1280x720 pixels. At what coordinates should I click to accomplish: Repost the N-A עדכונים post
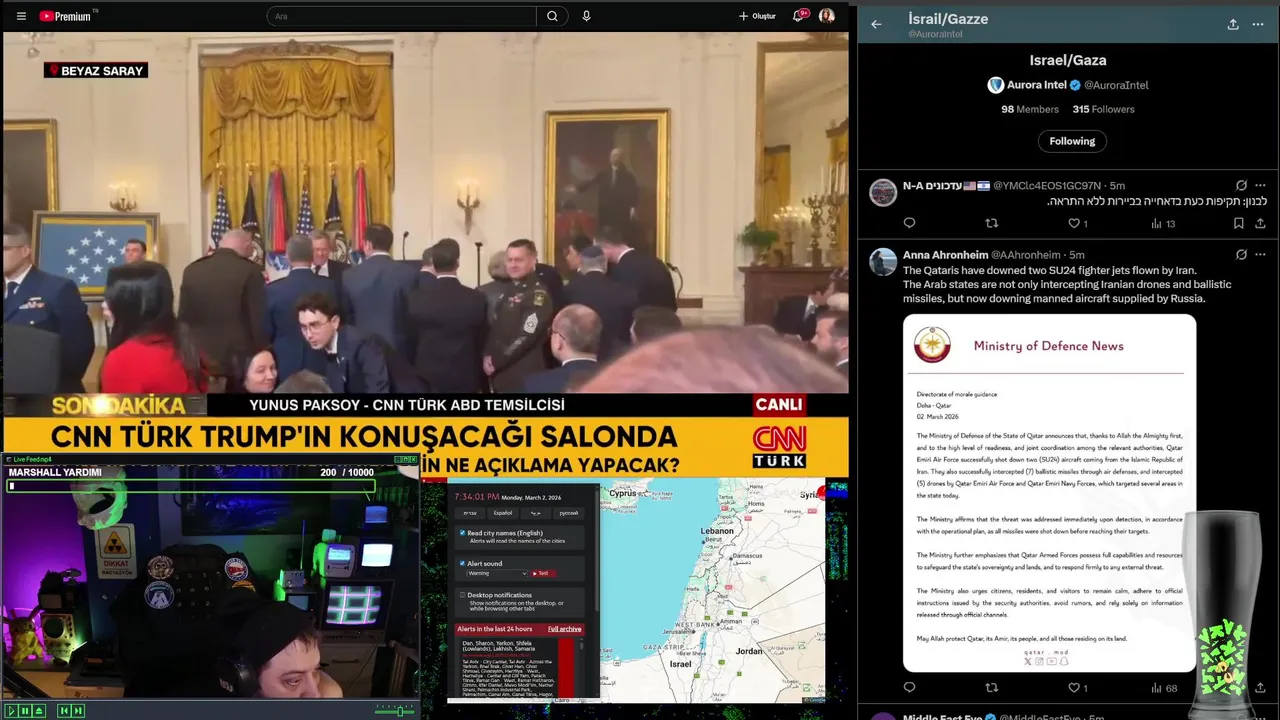tap(992, 223)
